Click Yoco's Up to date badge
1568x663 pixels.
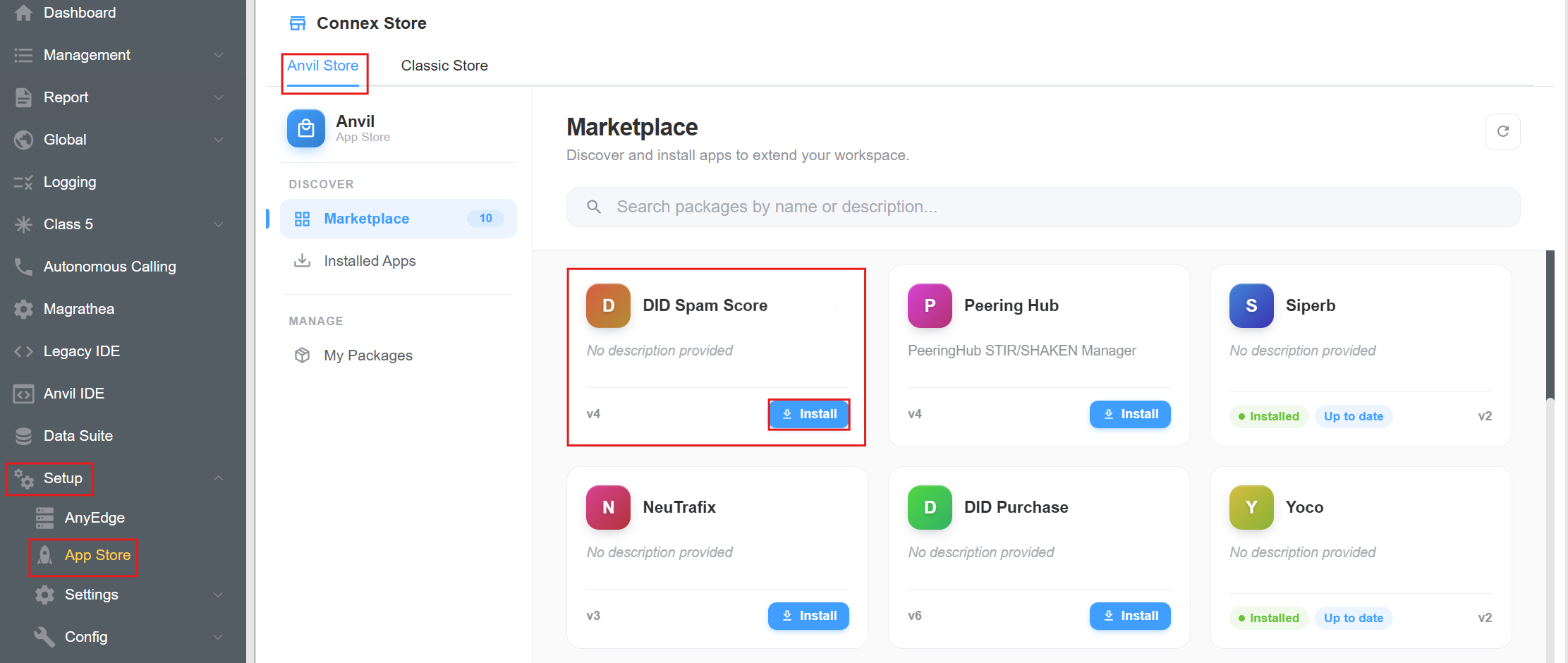pyautogui.click(x=1354, y=618)
